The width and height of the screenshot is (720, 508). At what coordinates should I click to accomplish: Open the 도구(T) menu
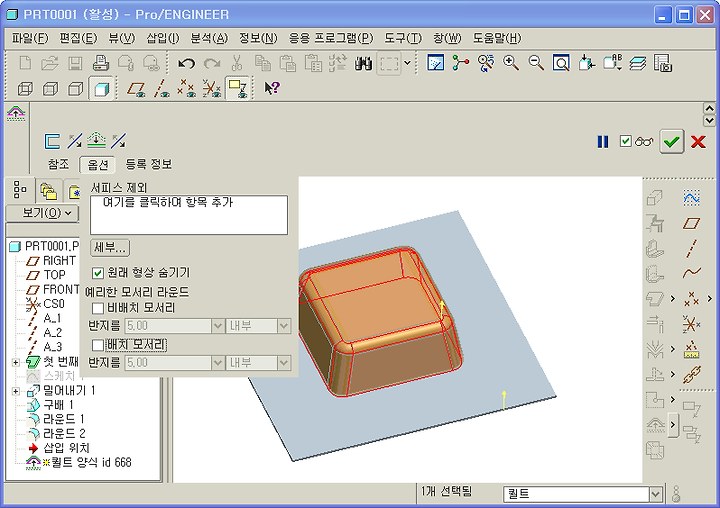[x=403, y=38]
